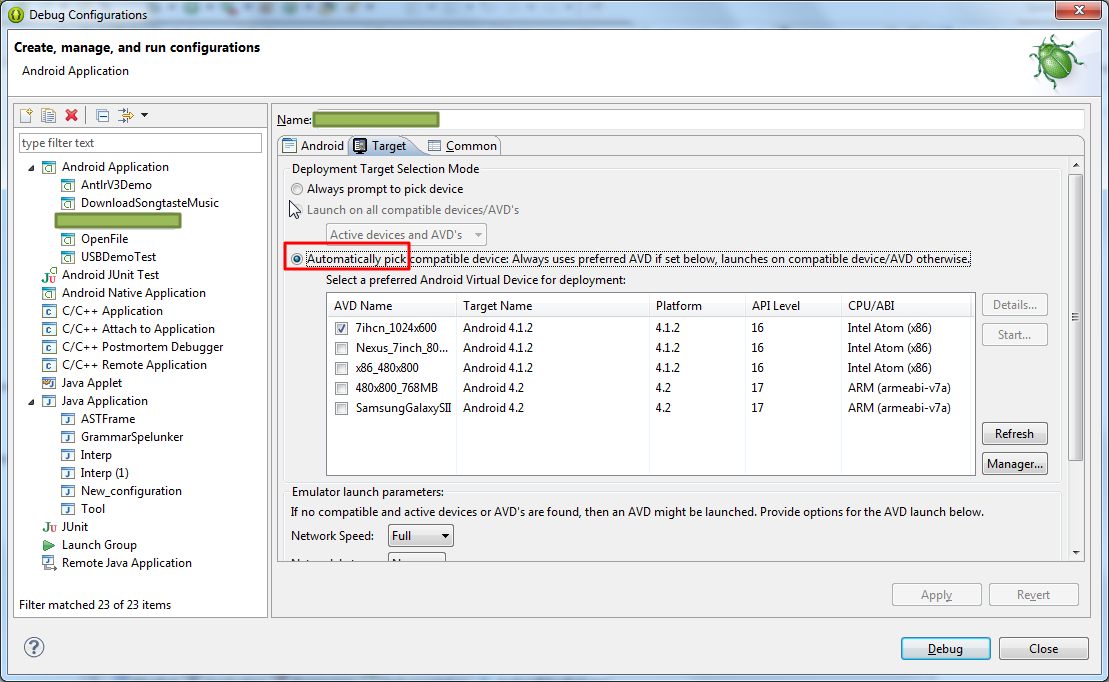Image resolution: width=1109 pixels, height=682 pixels.
Task: Click the Android Application node icon
Action: pos(49,167)
